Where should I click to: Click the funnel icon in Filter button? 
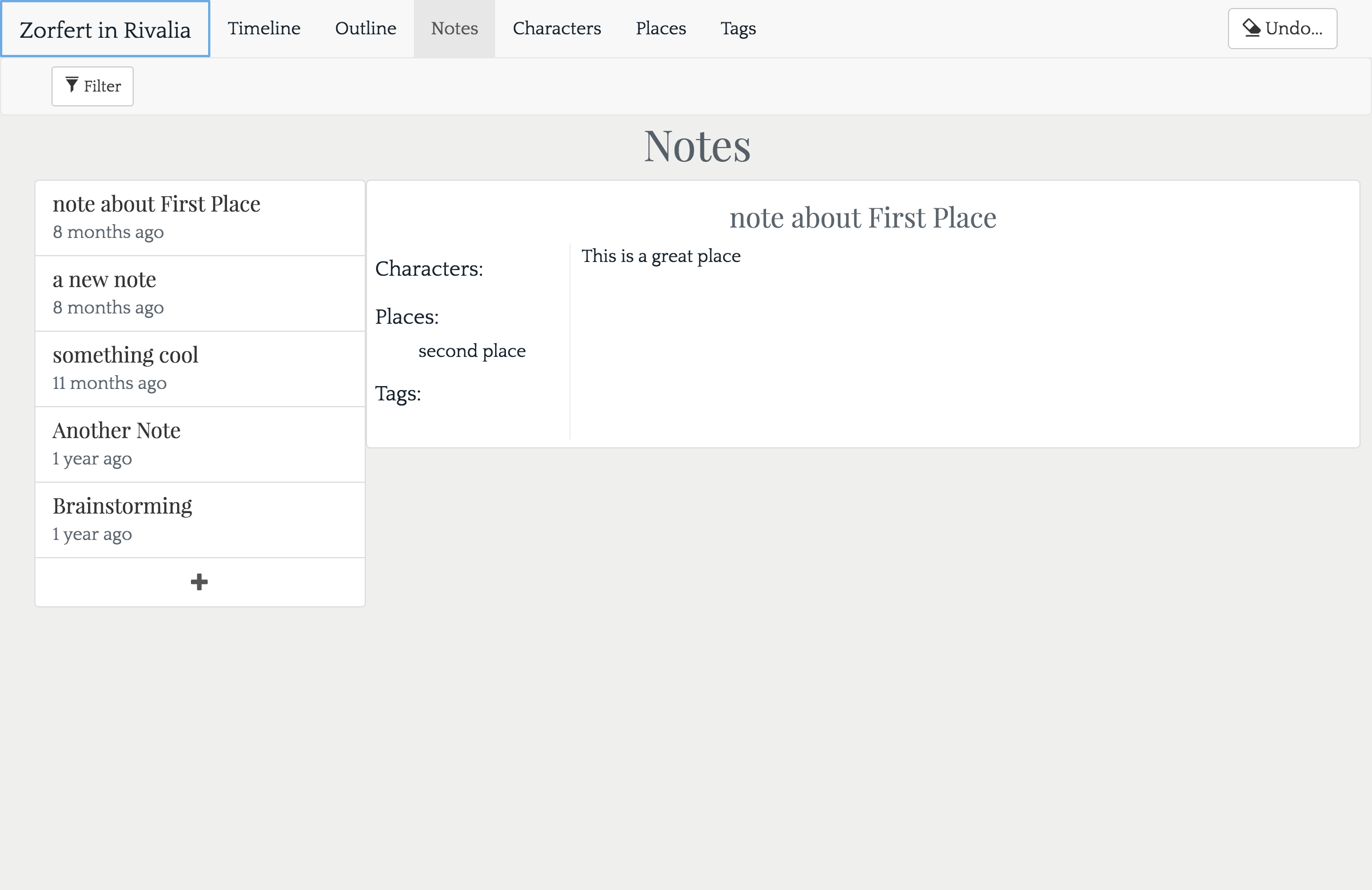coord(71,85)
